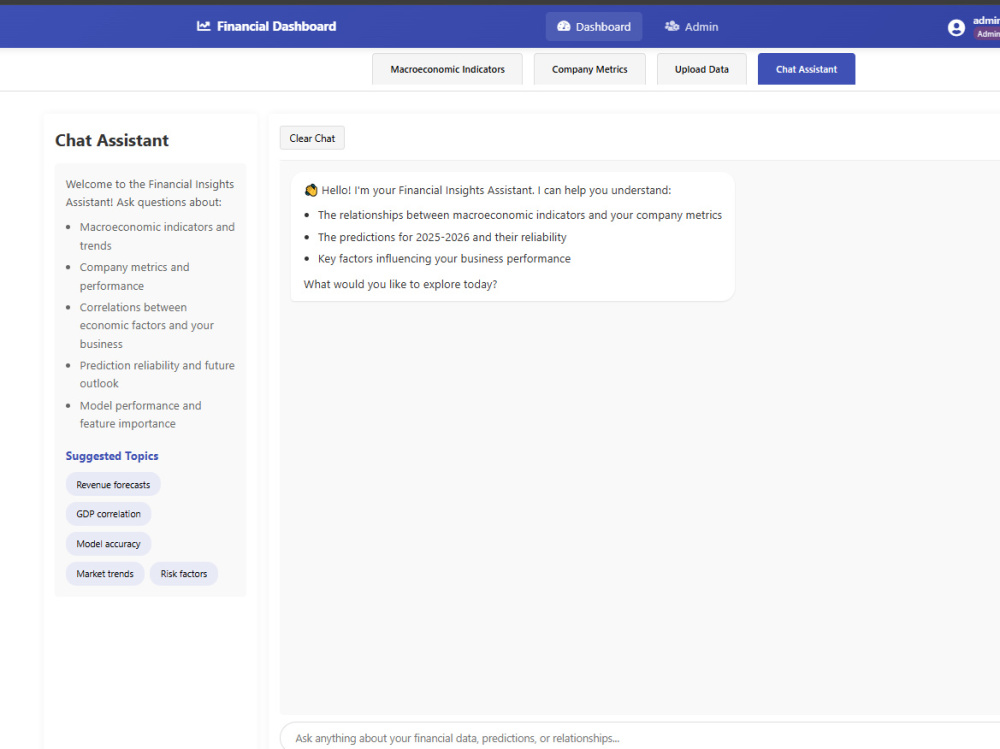The image size is (1000, 749).
Task: Click the waving hand emoji in greeting
Action: click(x=311, y=190)
